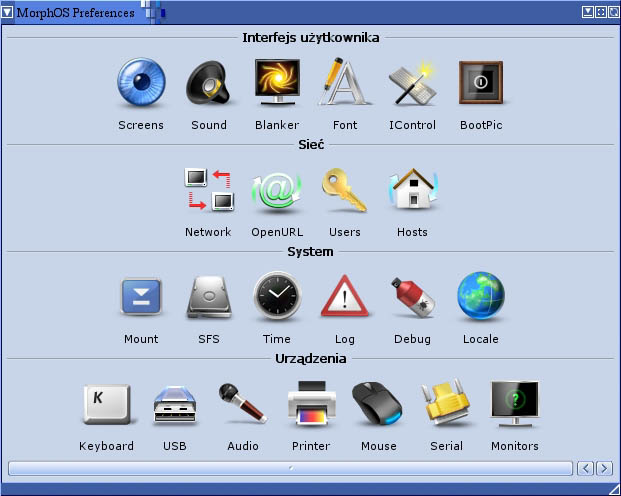Click the window resize corner gadget
621x496 pixels.
[x=614, y=489]
